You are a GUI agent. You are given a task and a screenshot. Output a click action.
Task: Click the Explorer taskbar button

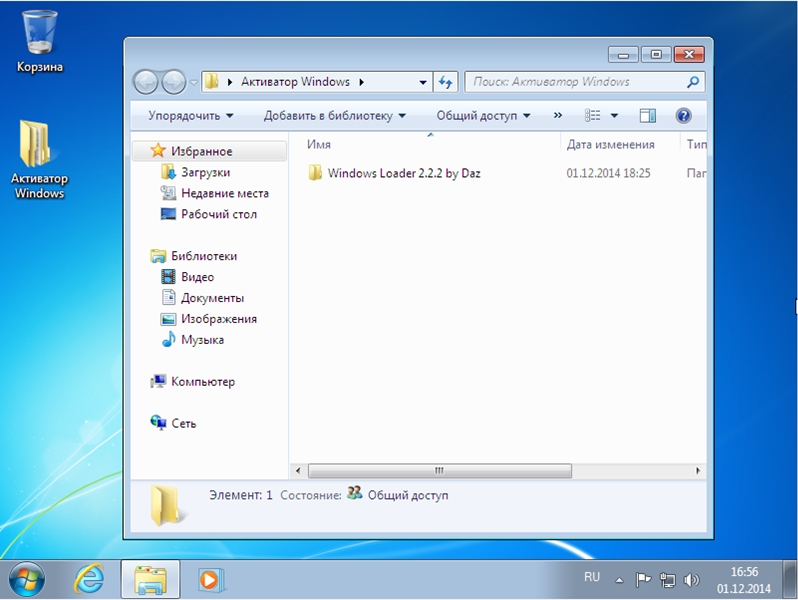[150, 580]
